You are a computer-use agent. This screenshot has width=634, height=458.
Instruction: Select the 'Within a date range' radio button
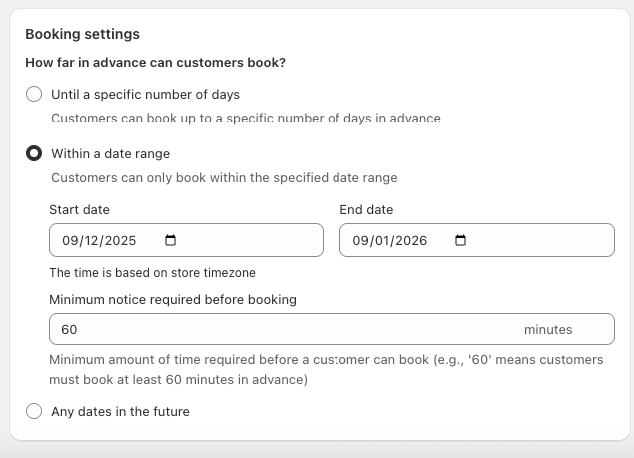[x=34, y=154]
